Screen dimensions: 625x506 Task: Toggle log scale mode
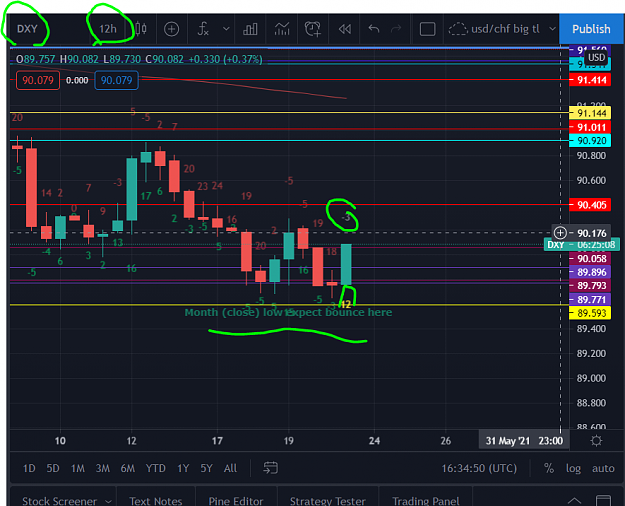click(573, 469)
